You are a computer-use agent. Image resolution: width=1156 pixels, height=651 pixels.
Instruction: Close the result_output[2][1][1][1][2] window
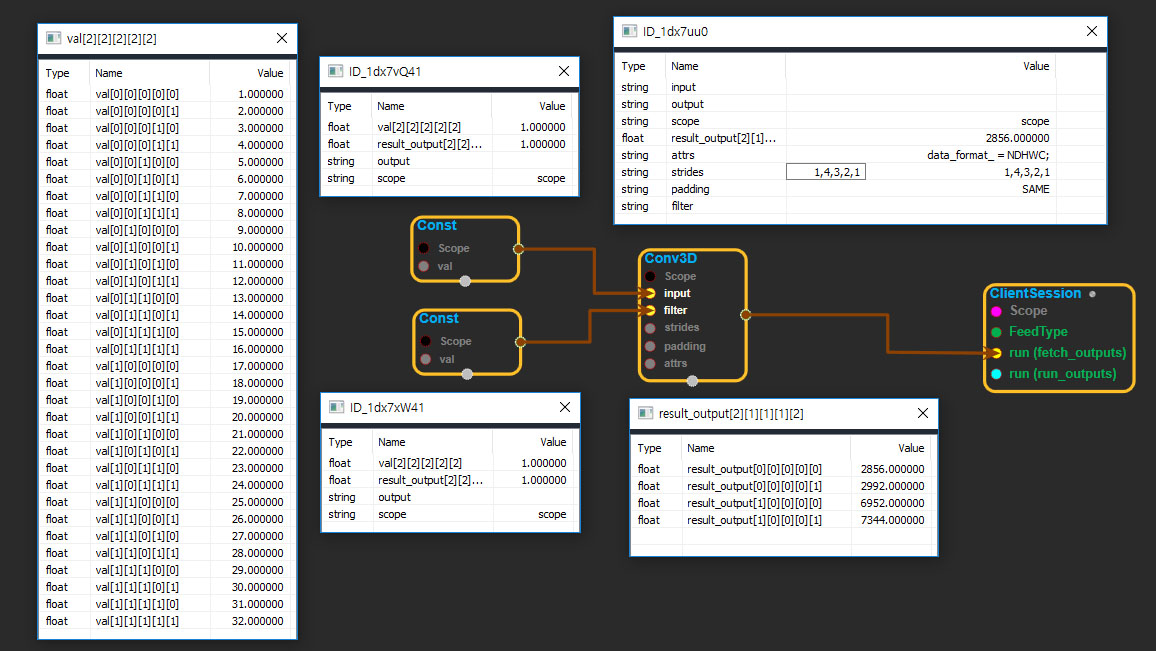923,413
